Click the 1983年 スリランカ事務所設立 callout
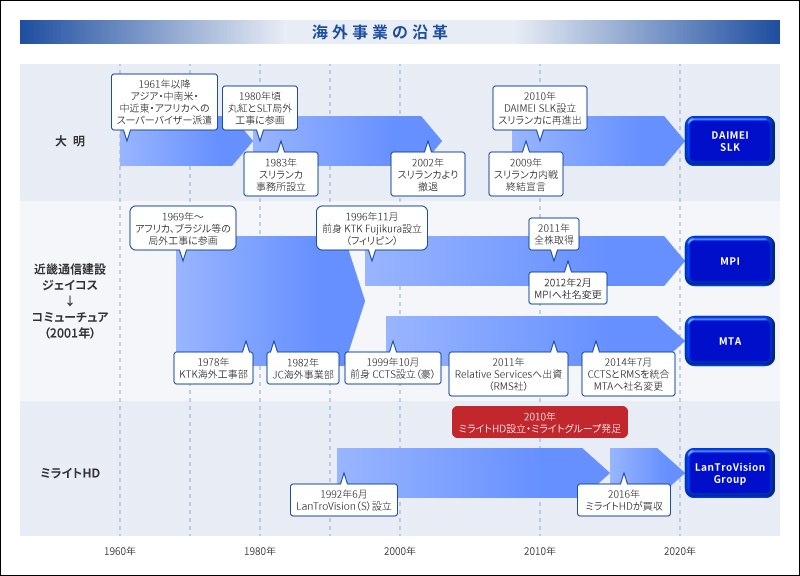 tap(281, 174)
